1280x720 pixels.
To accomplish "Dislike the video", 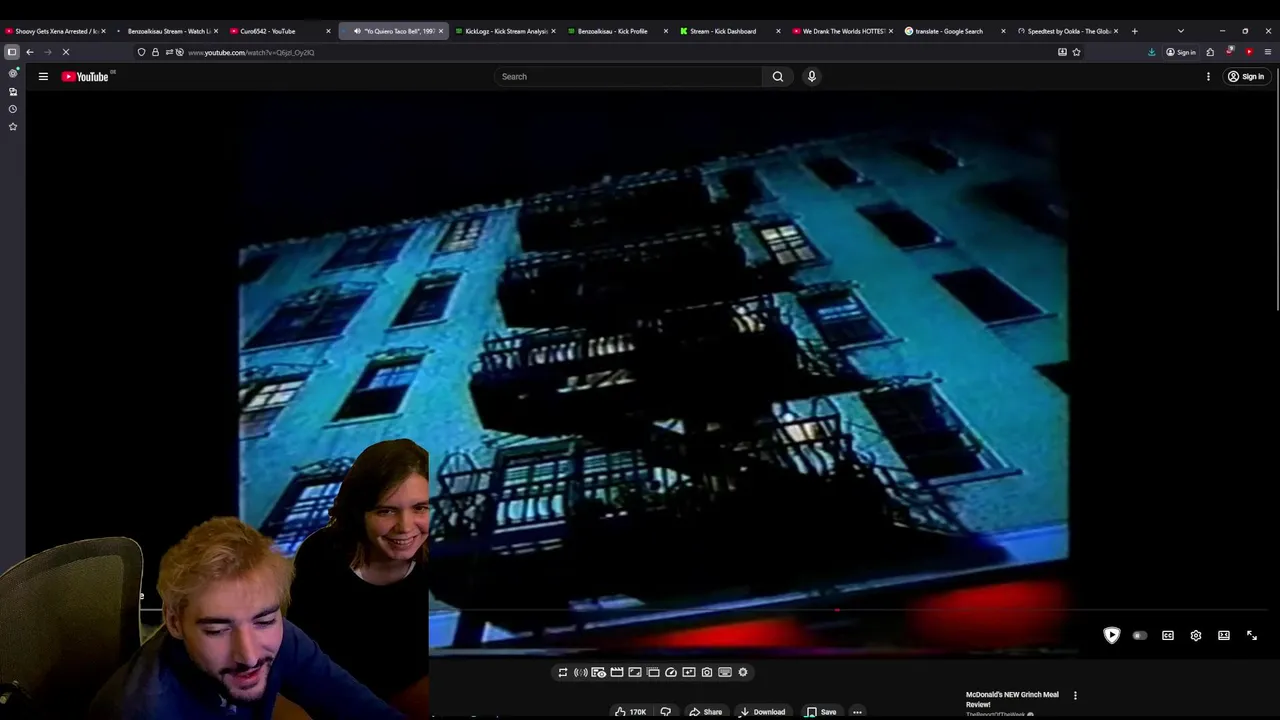I will 666,712.
